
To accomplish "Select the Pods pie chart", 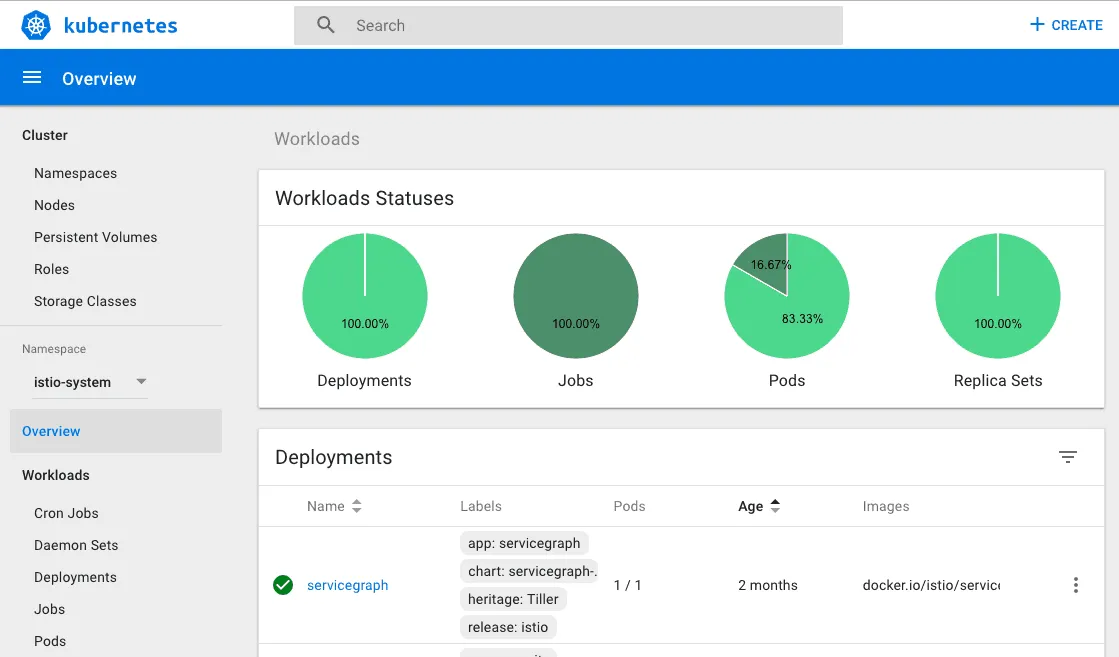I will point(787,296).
